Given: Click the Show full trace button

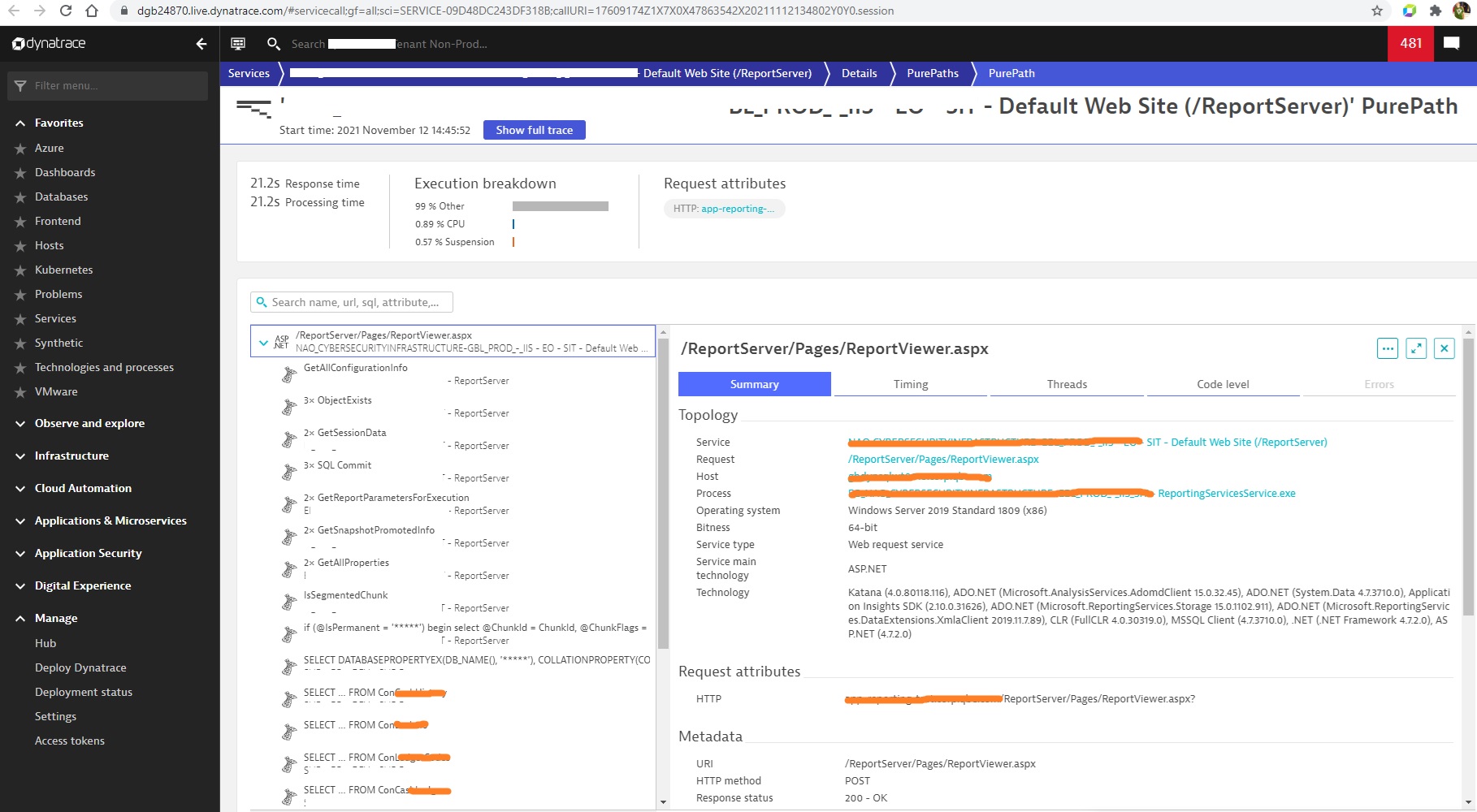Looking at the screenshot, I should pyautogui.click(x=534, y=130).
